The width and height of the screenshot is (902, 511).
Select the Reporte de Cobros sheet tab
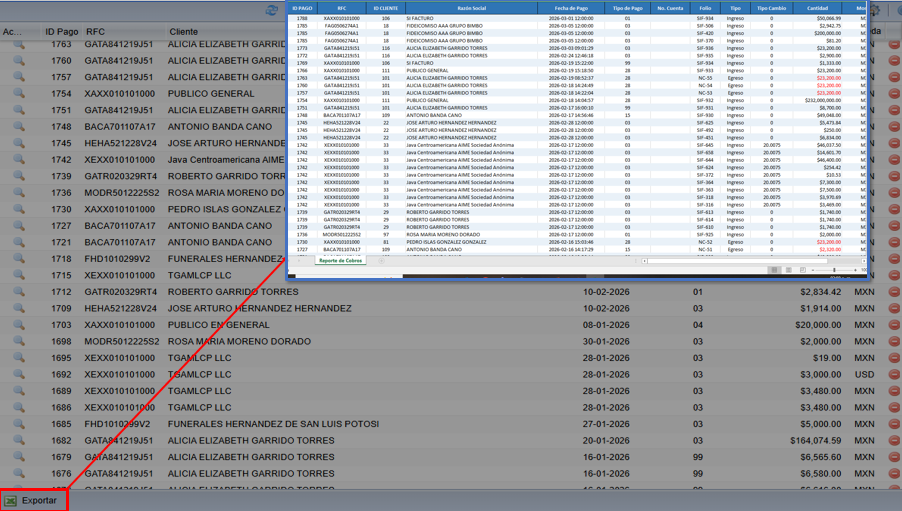(341, 260)
